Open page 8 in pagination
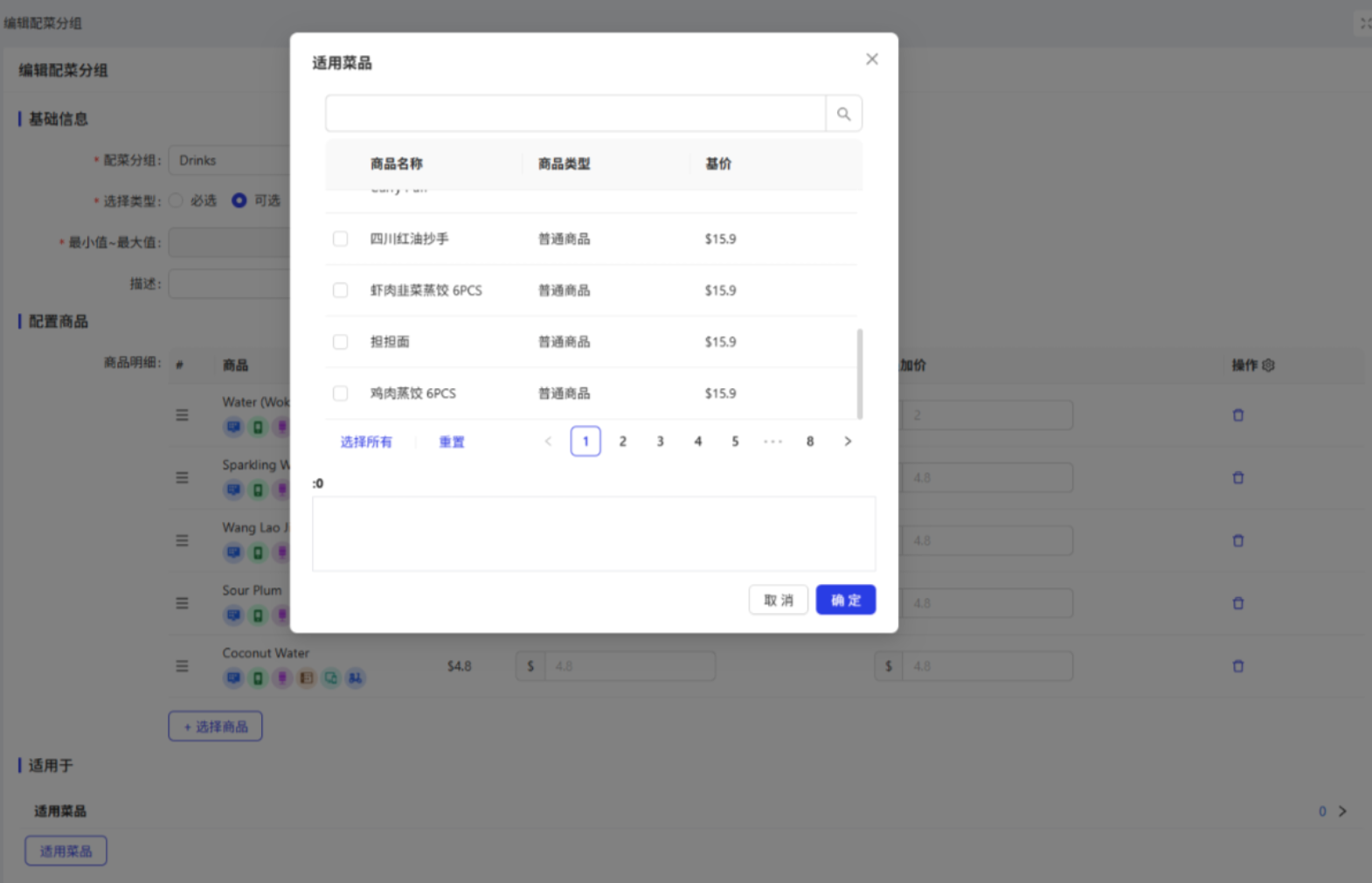Image resolution: width=1372 pixels, height=883 pixels. 810,441
